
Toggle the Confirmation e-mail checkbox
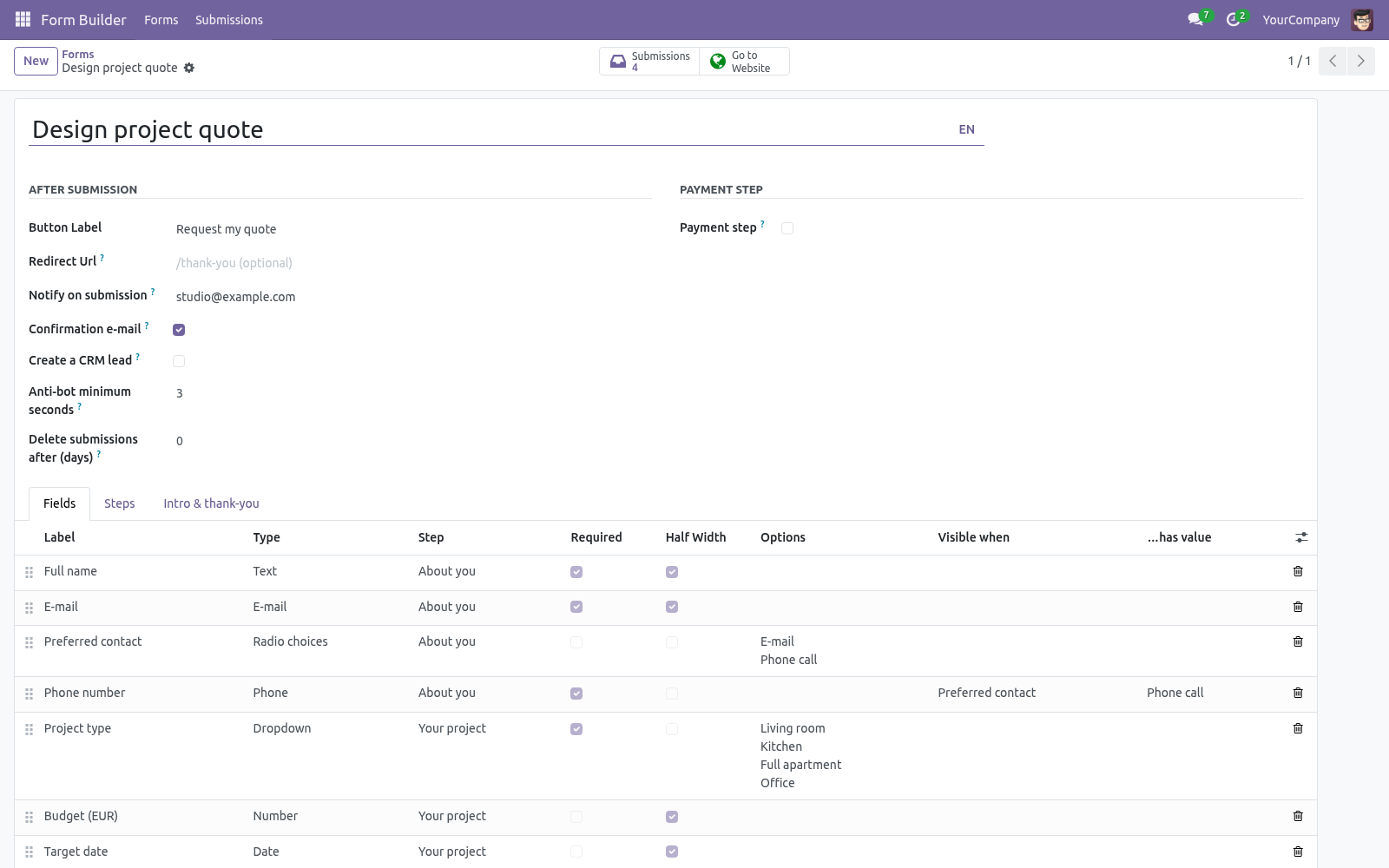179,330
